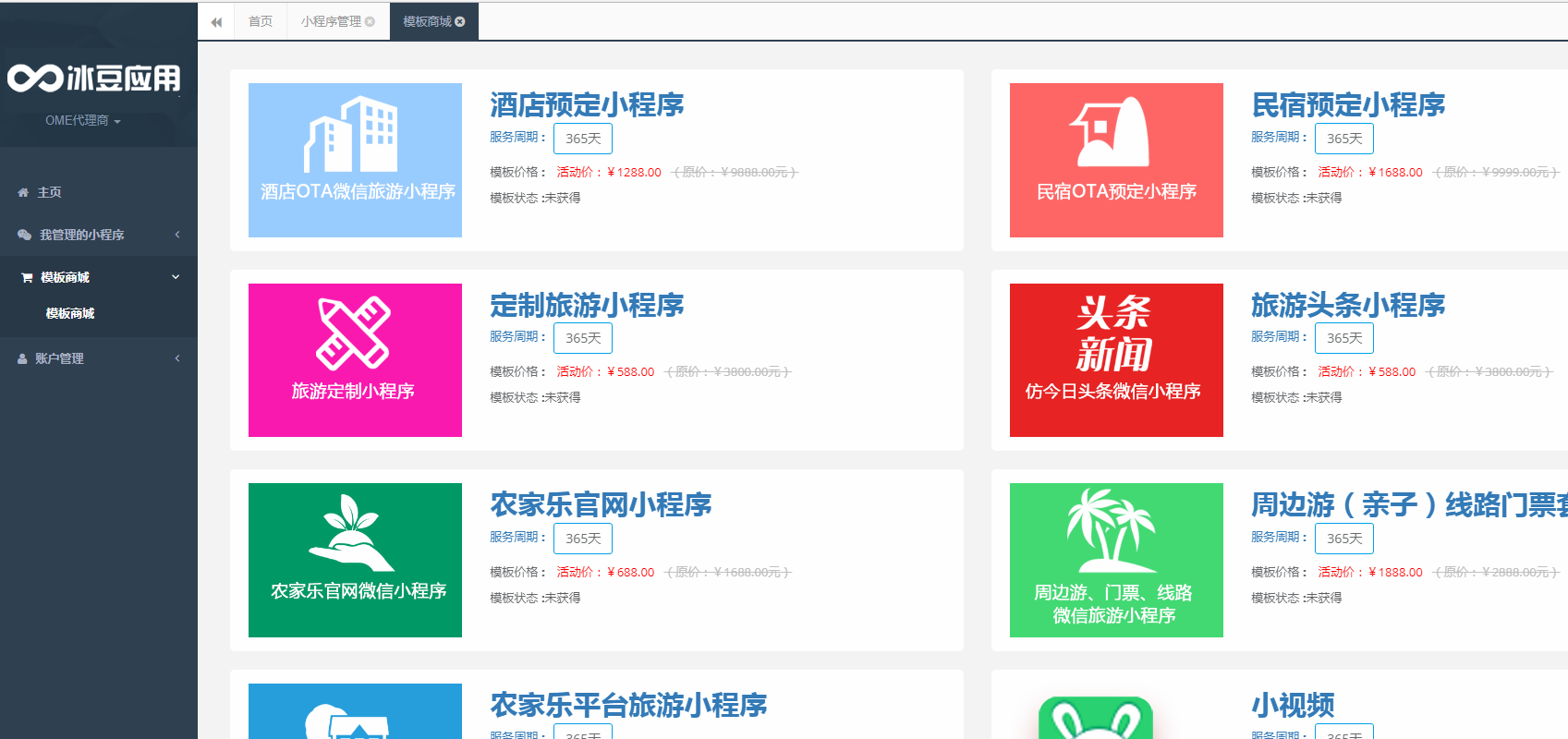Open the 仿今日头条微信小程序 red thumbnail
Viewport: 1568px width, 739px height.
(x=1116, y=360)
